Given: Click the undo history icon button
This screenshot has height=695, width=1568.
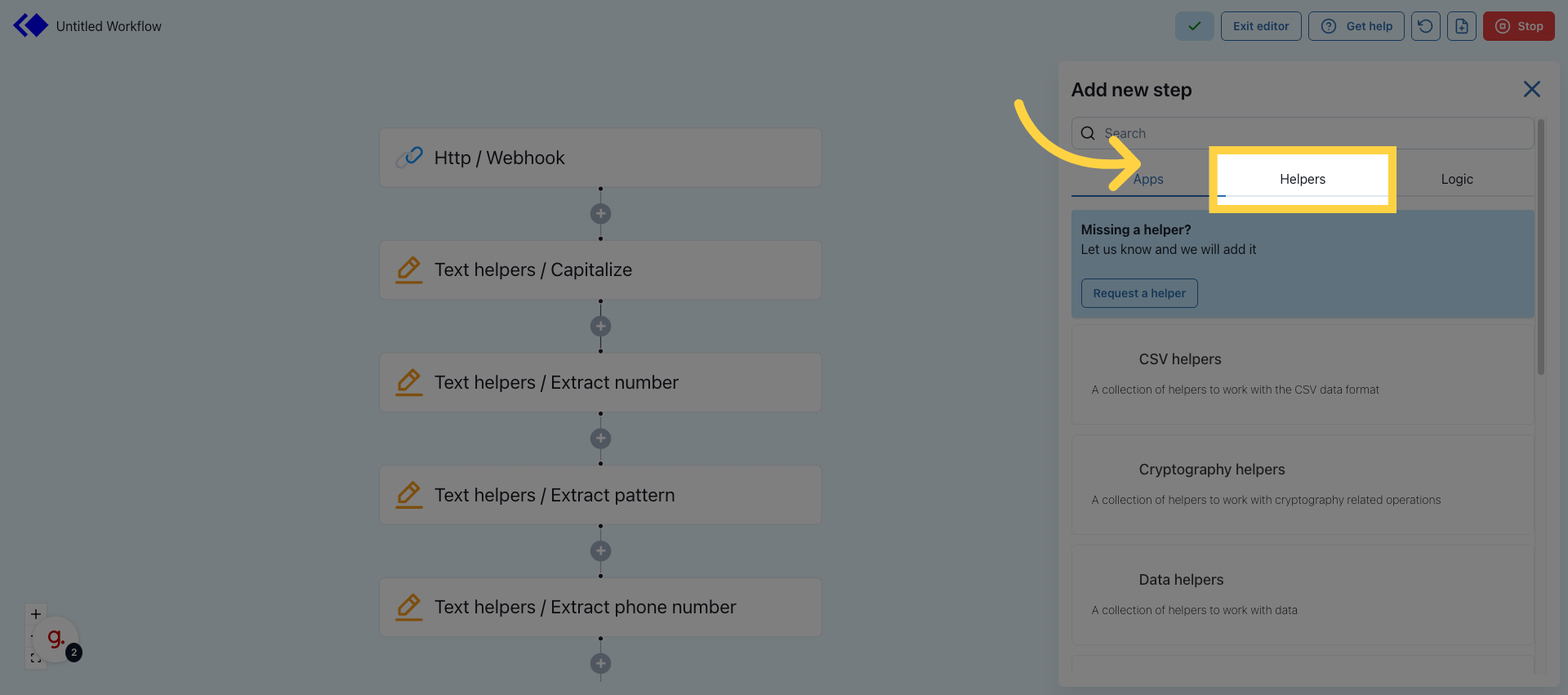Looking at the screenshot, I should click(1425, 26).
